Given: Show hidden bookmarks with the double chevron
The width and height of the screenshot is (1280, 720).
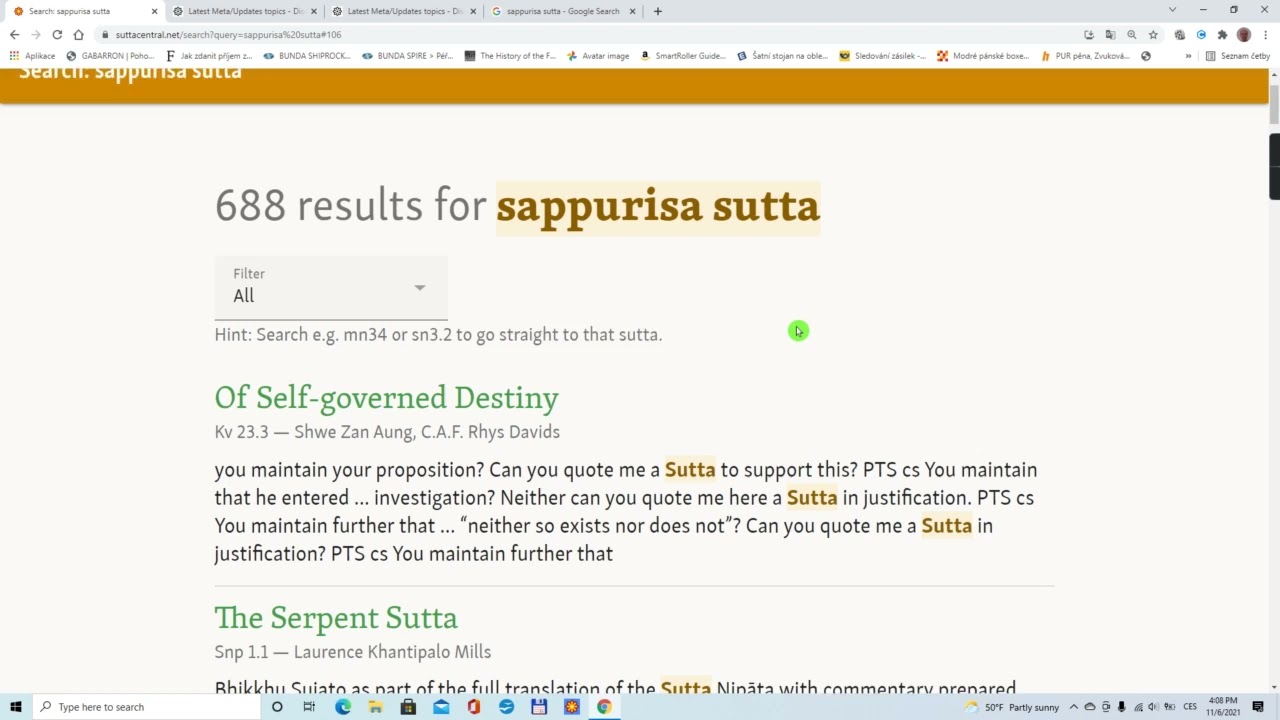Looking at the screenshot, I should (1188, 56).
